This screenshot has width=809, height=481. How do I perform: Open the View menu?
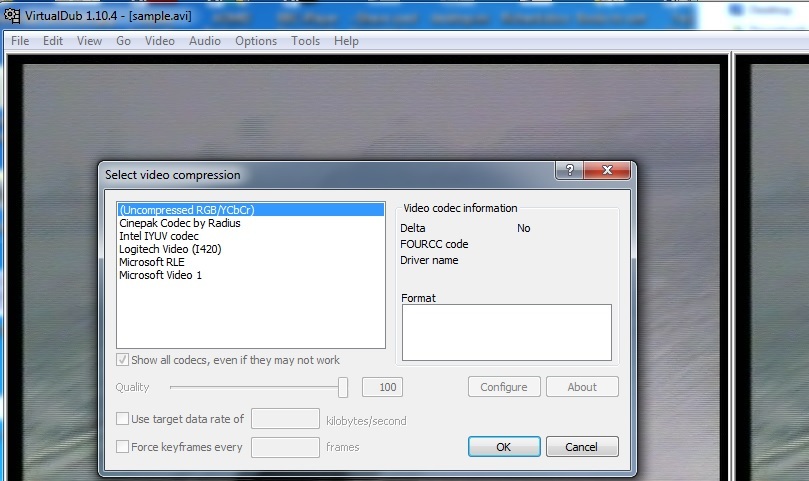click(89, 41)
